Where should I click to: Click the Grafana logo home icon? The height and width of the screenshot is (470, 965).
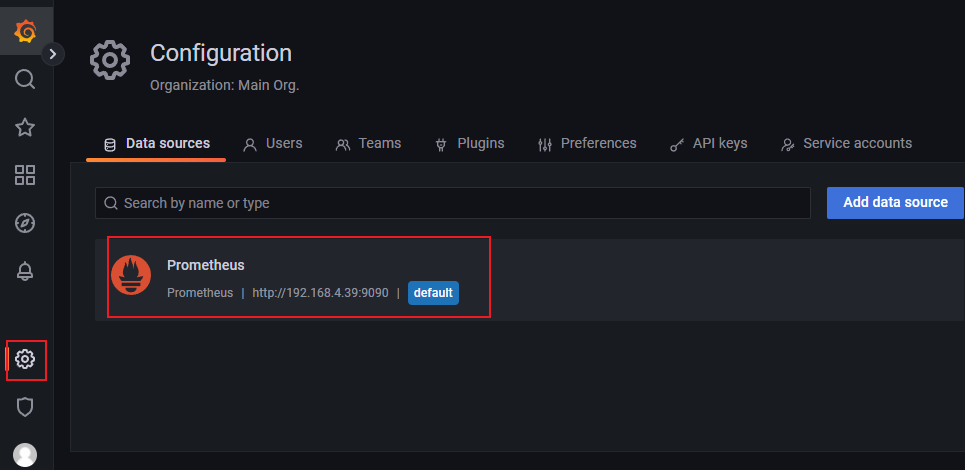pos(25,31)
